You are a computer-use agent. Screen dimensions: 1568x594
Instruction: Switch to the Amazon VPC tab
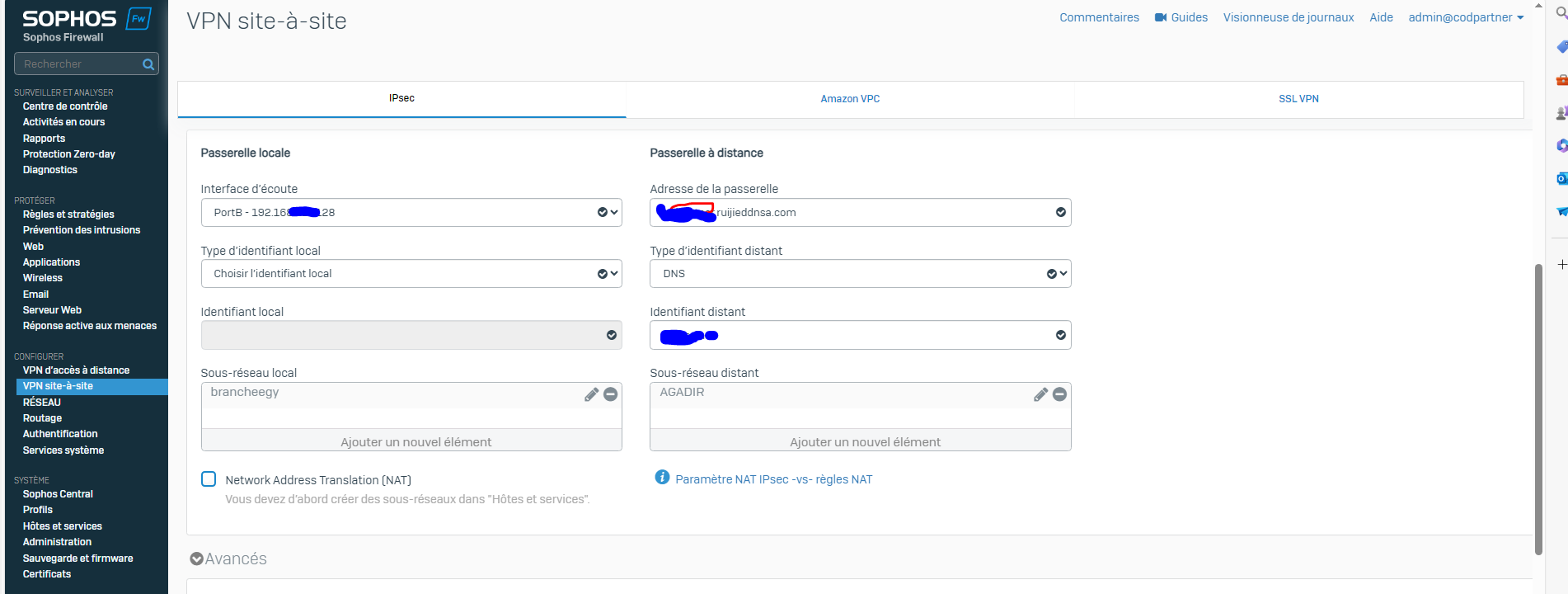point(850,99)
